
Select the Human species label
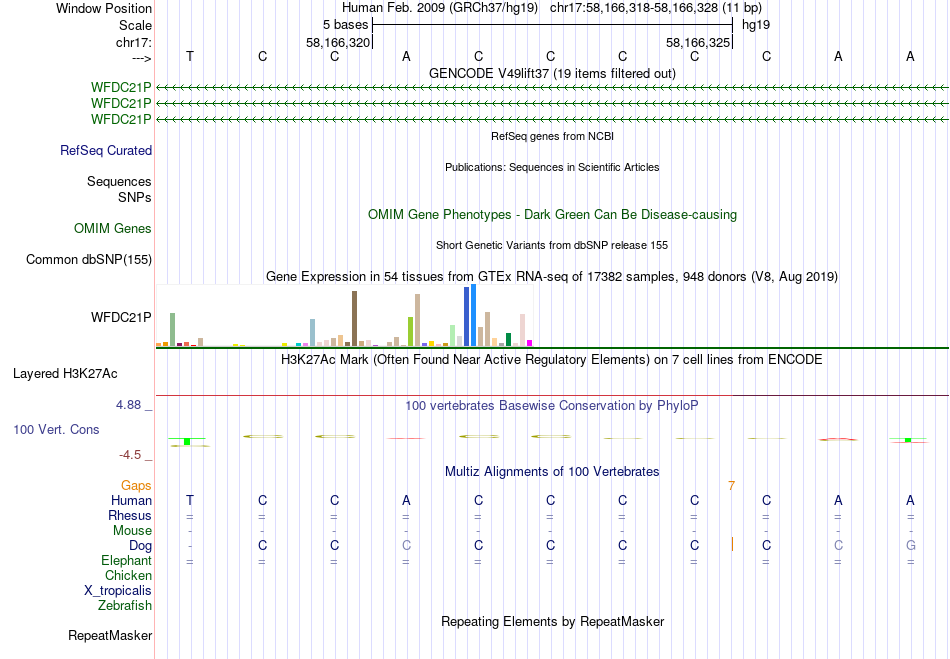(131, 500)
